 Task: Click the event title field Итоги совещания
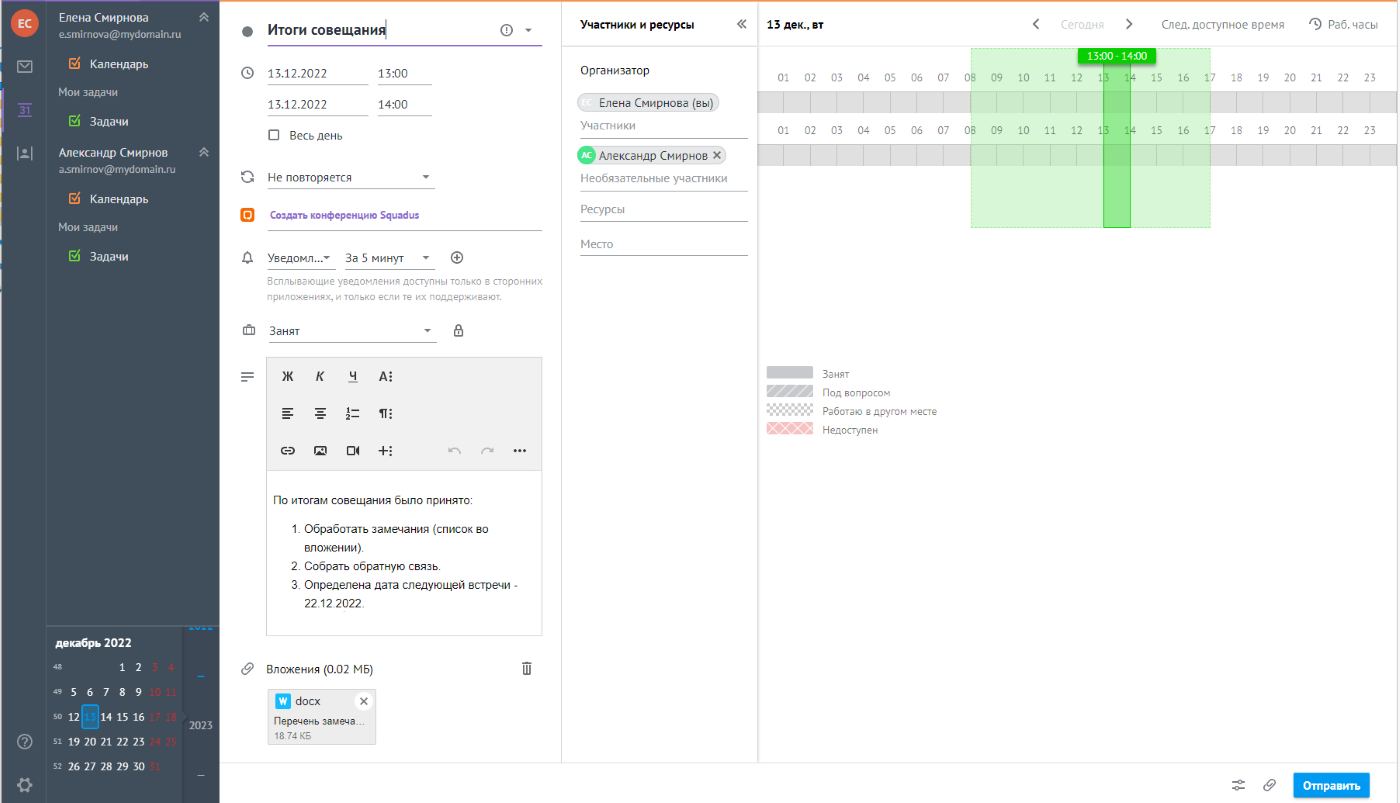380,30
